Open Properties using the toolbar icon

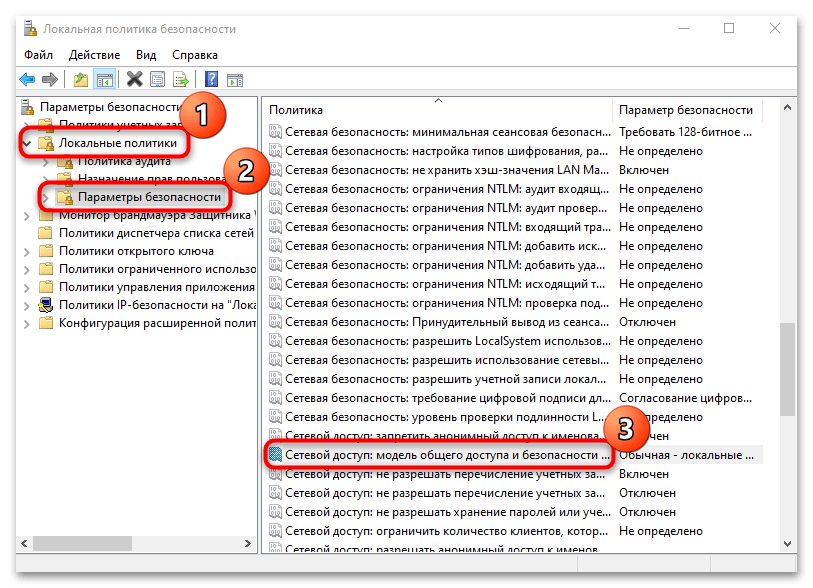(x=158, y=80)
